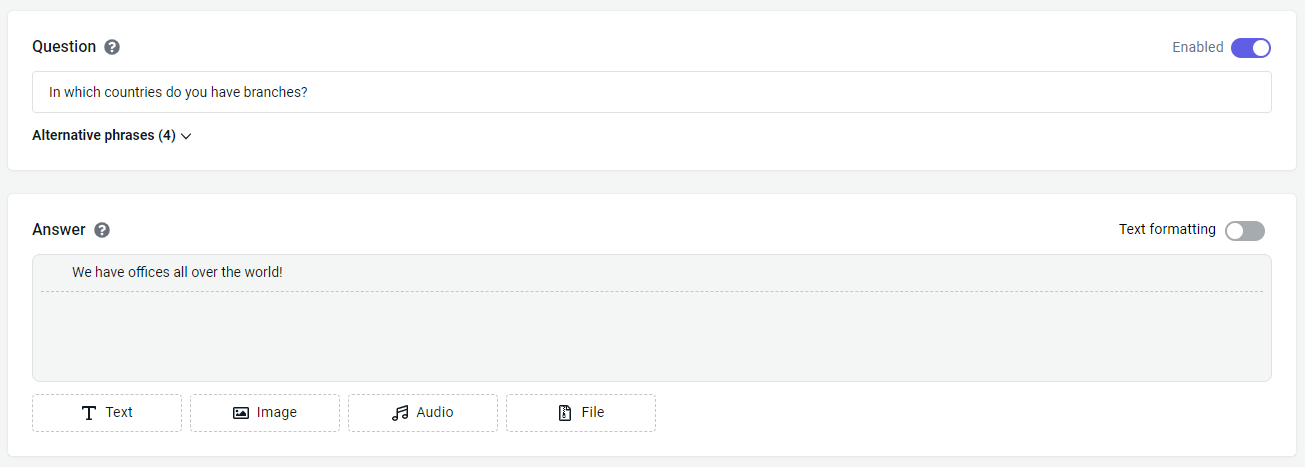Disable the Enabled toggle switch
Viewport: 1305px width, 467px height.
tap(1250, 47)
